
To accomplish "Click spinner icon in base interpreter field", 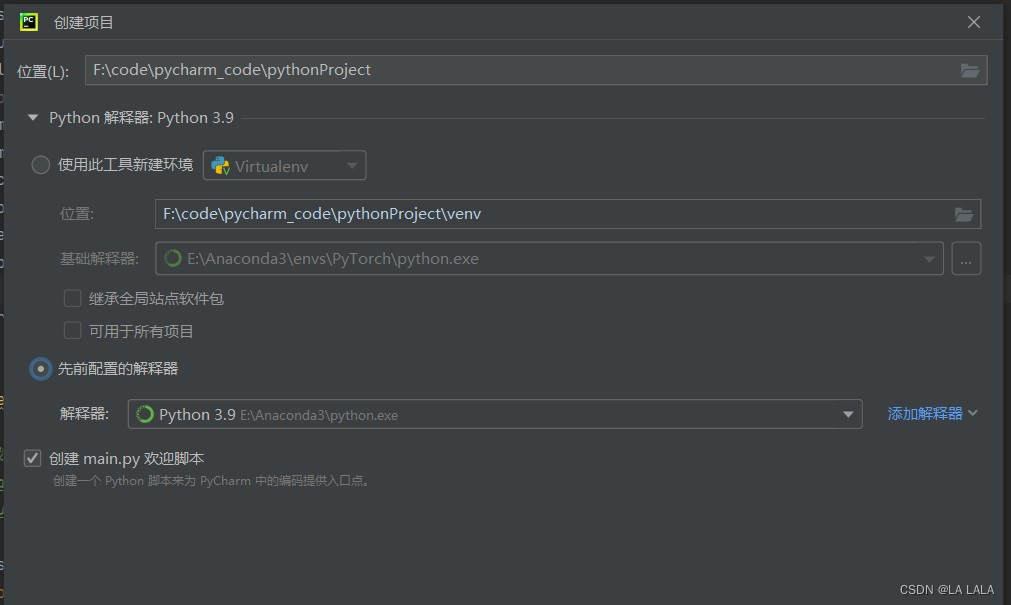I will click(x=173, y=259).
